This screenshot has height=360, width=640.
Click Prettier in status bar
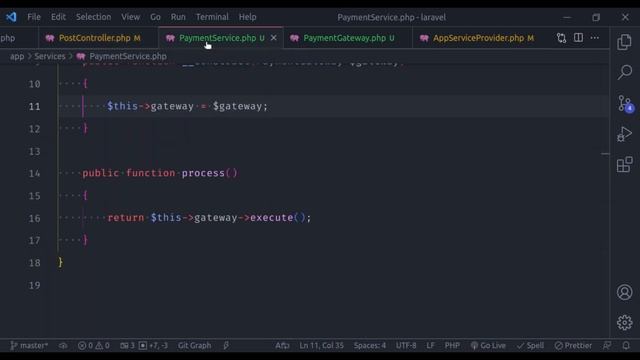tap(573, 345)
